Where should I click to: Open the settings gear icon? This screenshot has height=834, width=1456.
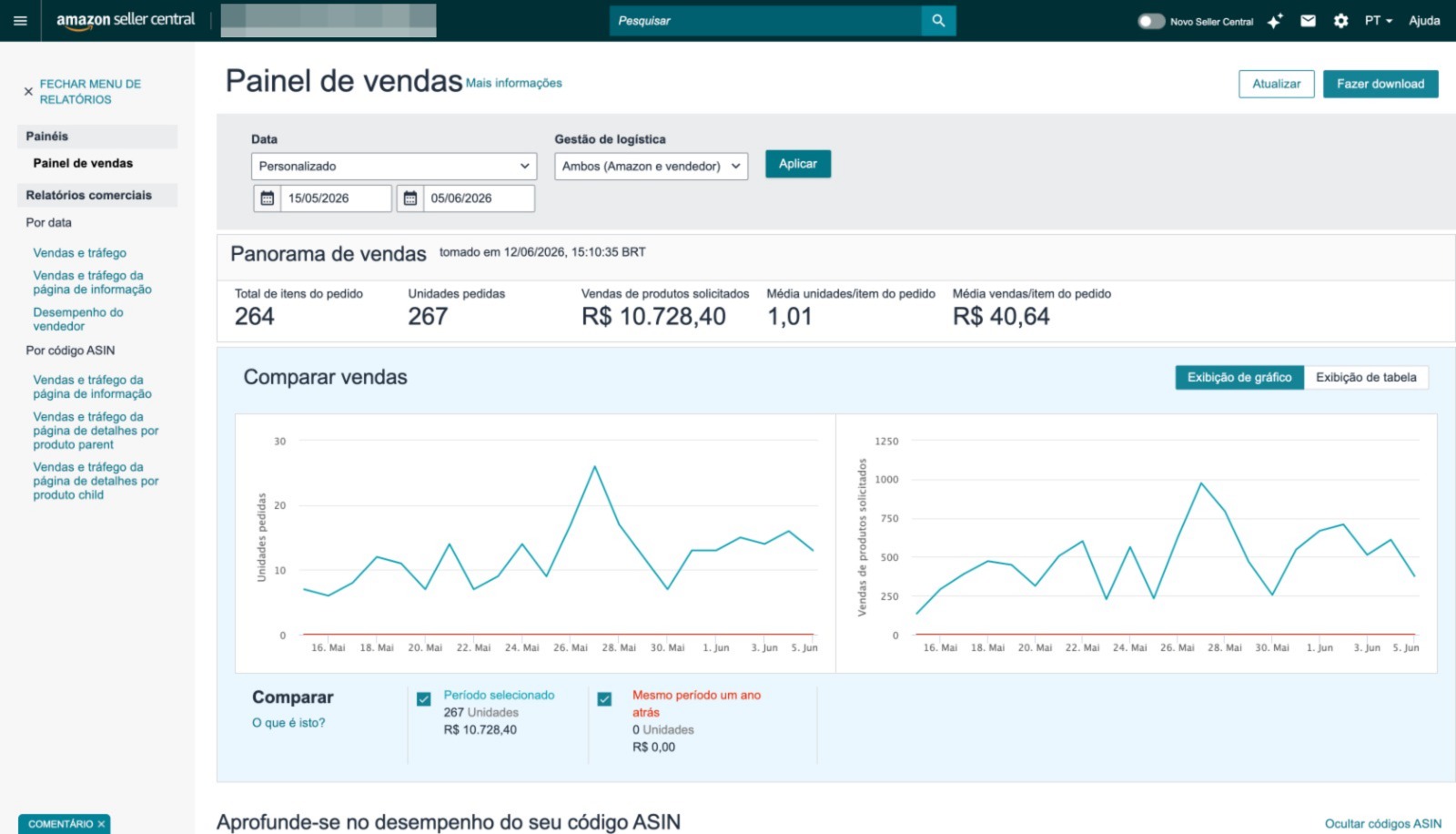tap(1340, 20)
